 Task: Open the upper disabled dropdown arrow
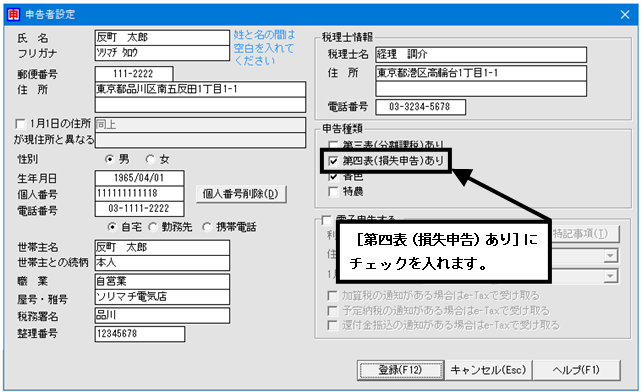pyautogui.click(x=610, y=256)
